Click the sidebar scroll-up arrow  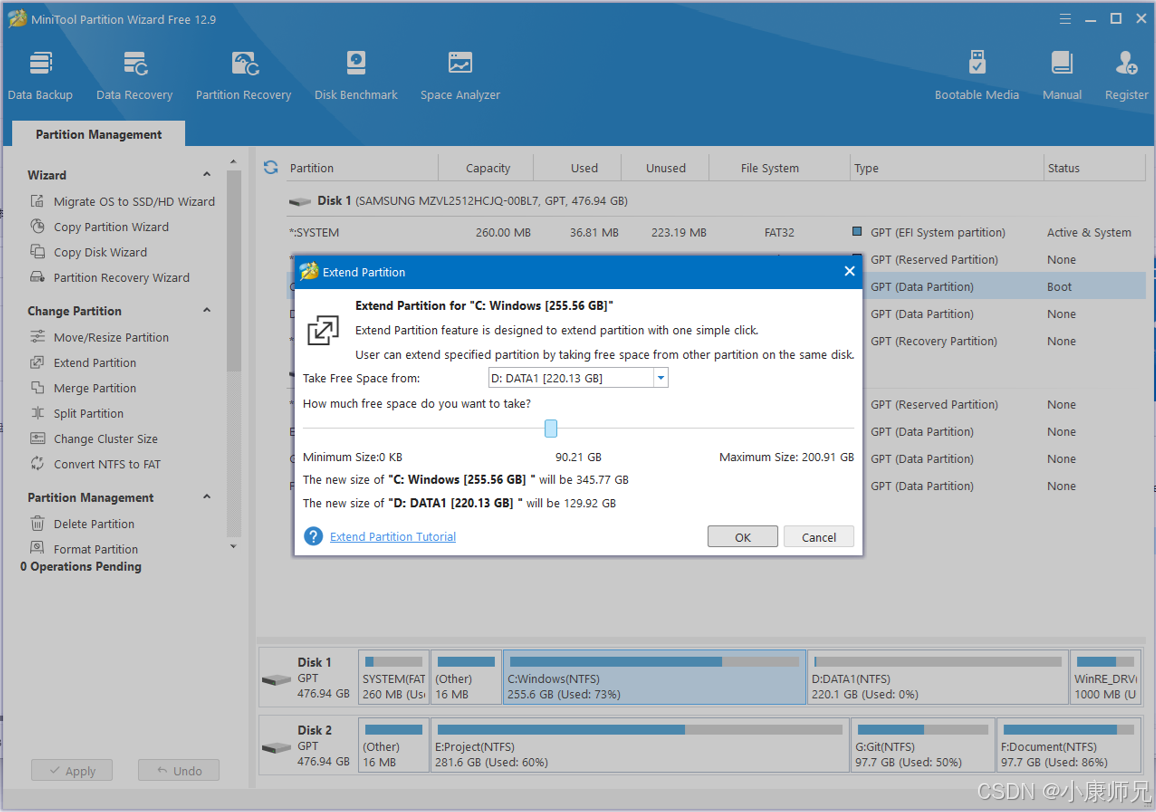click(x=234, y=162)
